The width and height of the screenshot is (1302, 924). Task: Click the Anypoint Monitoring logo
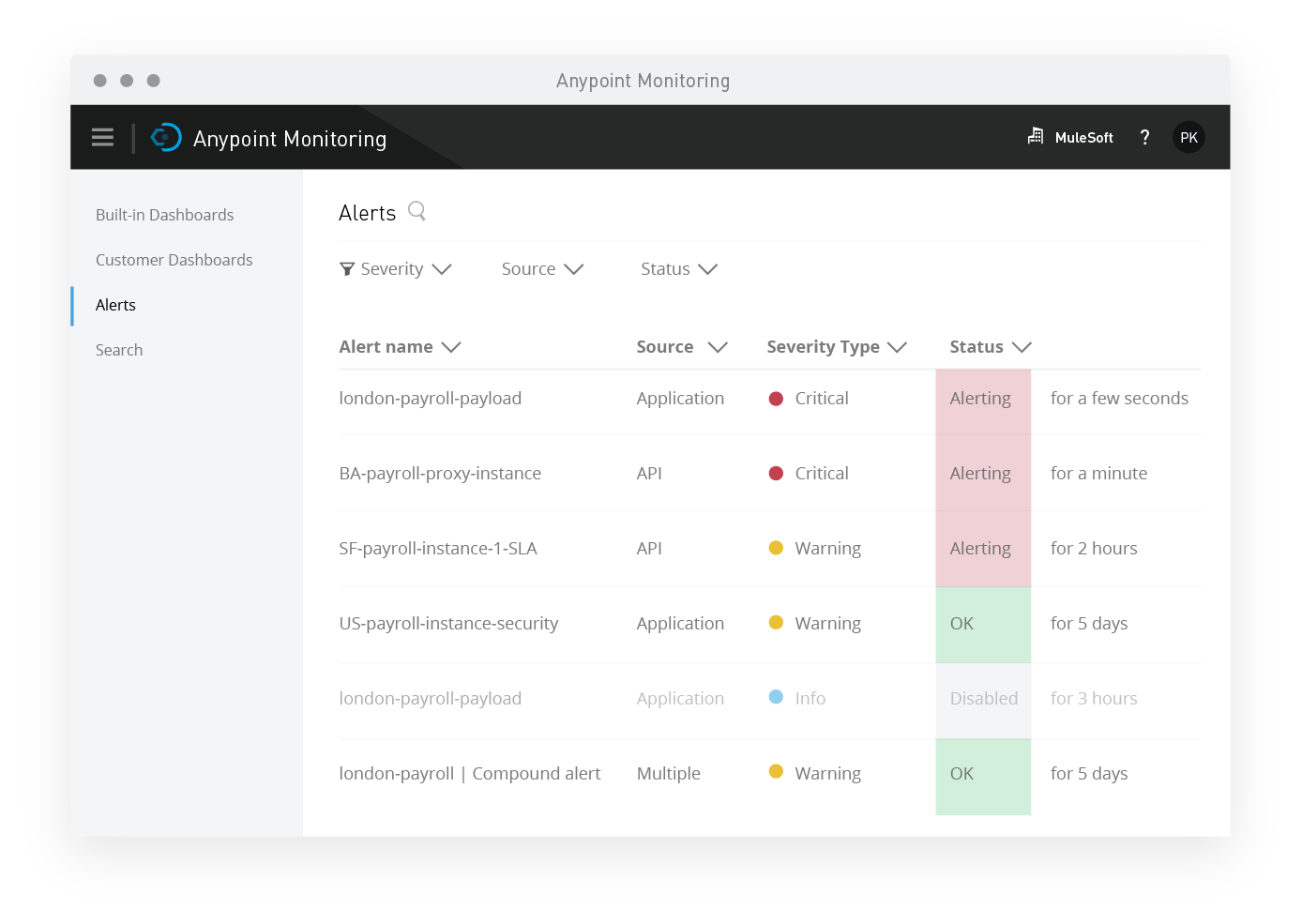[166, 137]
